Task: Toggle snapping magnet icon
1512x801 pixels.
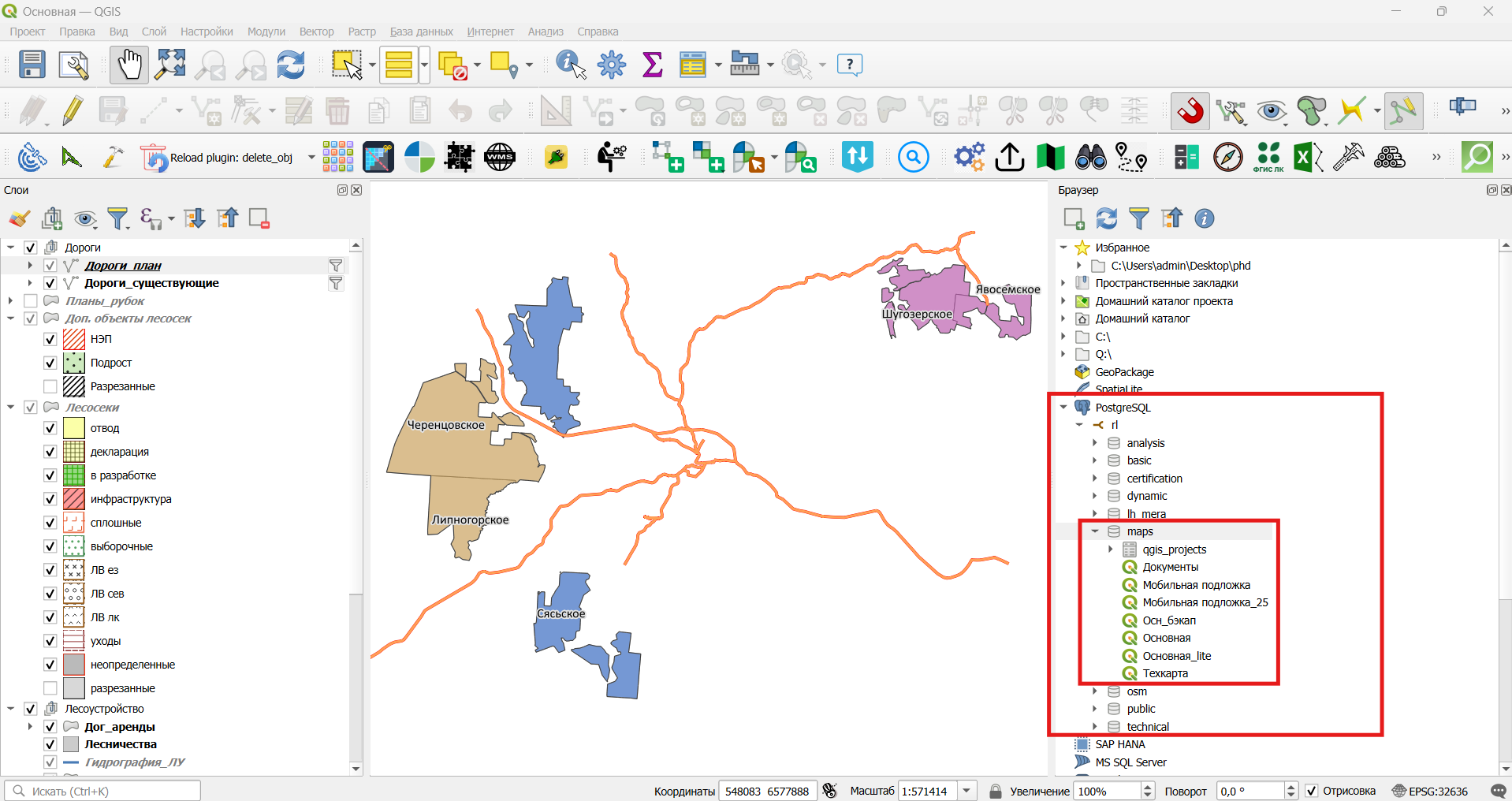Action: [x=1190, y=110]
